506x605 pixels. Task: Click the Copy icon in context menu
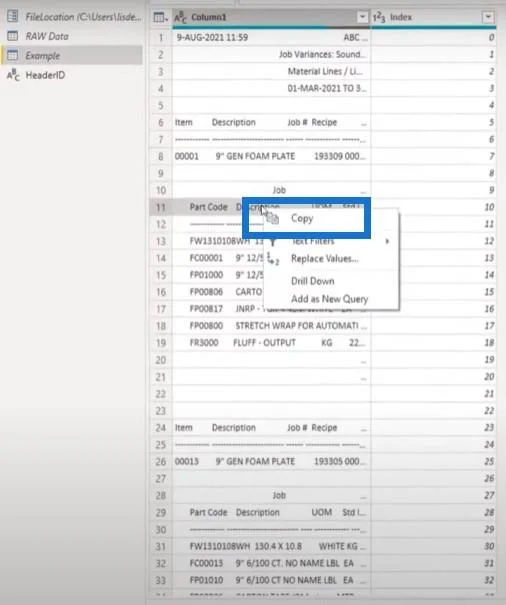[273, 218]
